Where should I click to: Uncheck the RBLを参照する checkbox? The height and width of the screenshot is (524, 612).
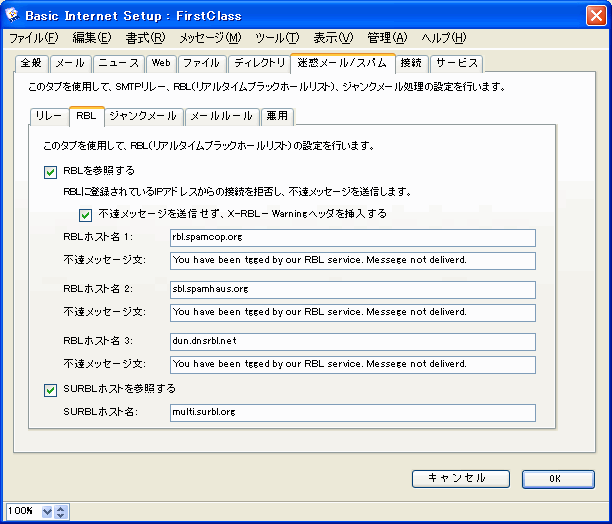(x=51, y=171)
